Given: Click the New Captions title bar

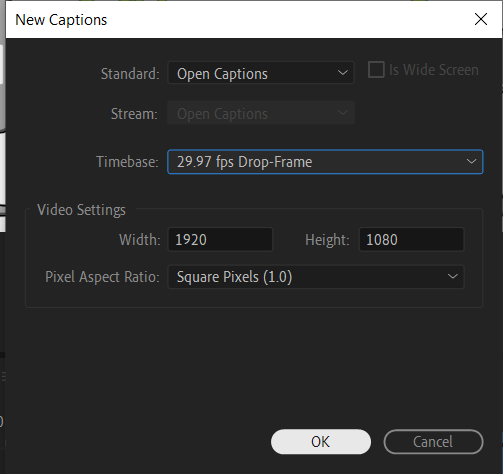Looking at the screenshot, I should [x=233, y=19].
